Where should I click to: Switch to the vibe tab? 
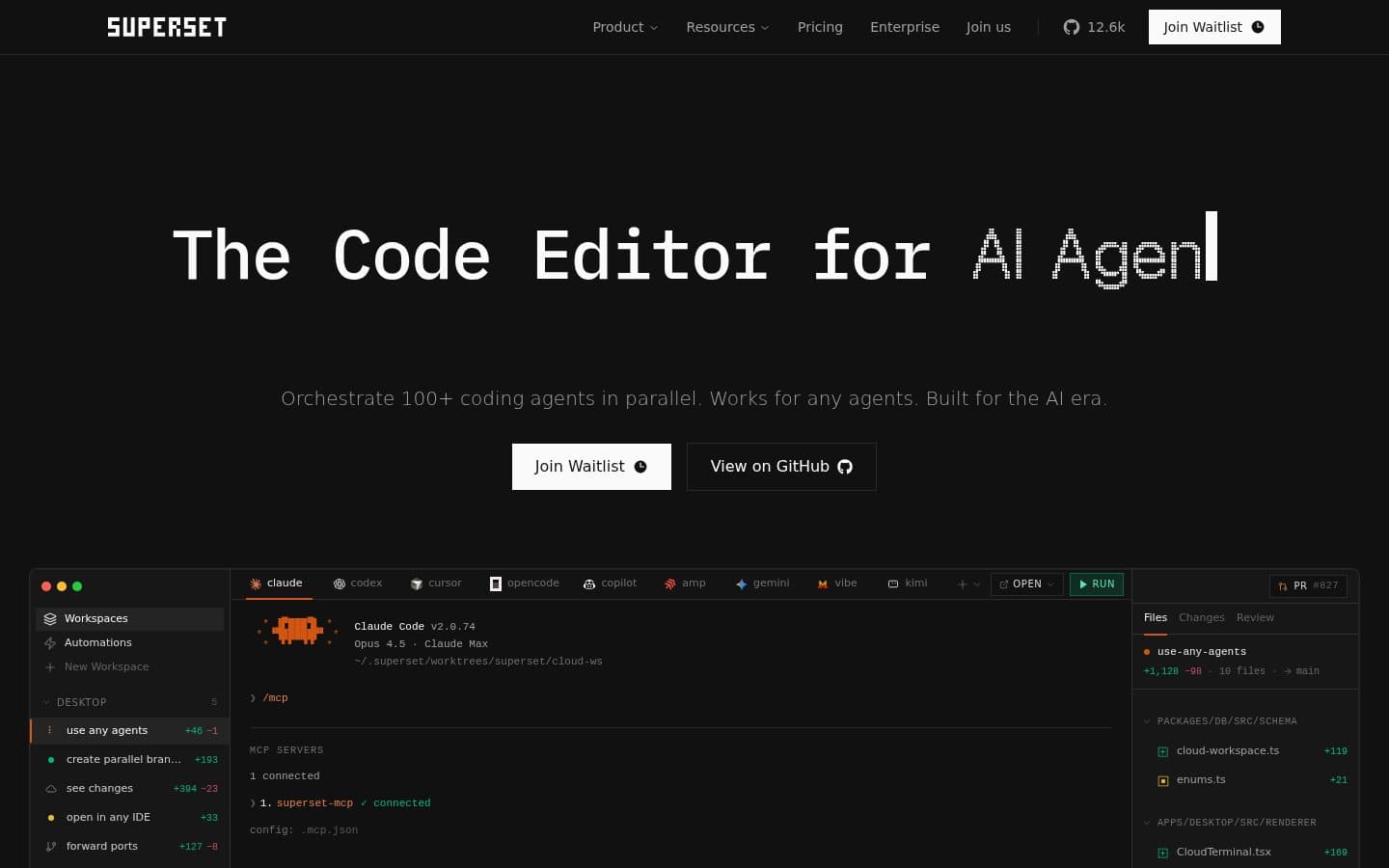(x=837, y=583)
